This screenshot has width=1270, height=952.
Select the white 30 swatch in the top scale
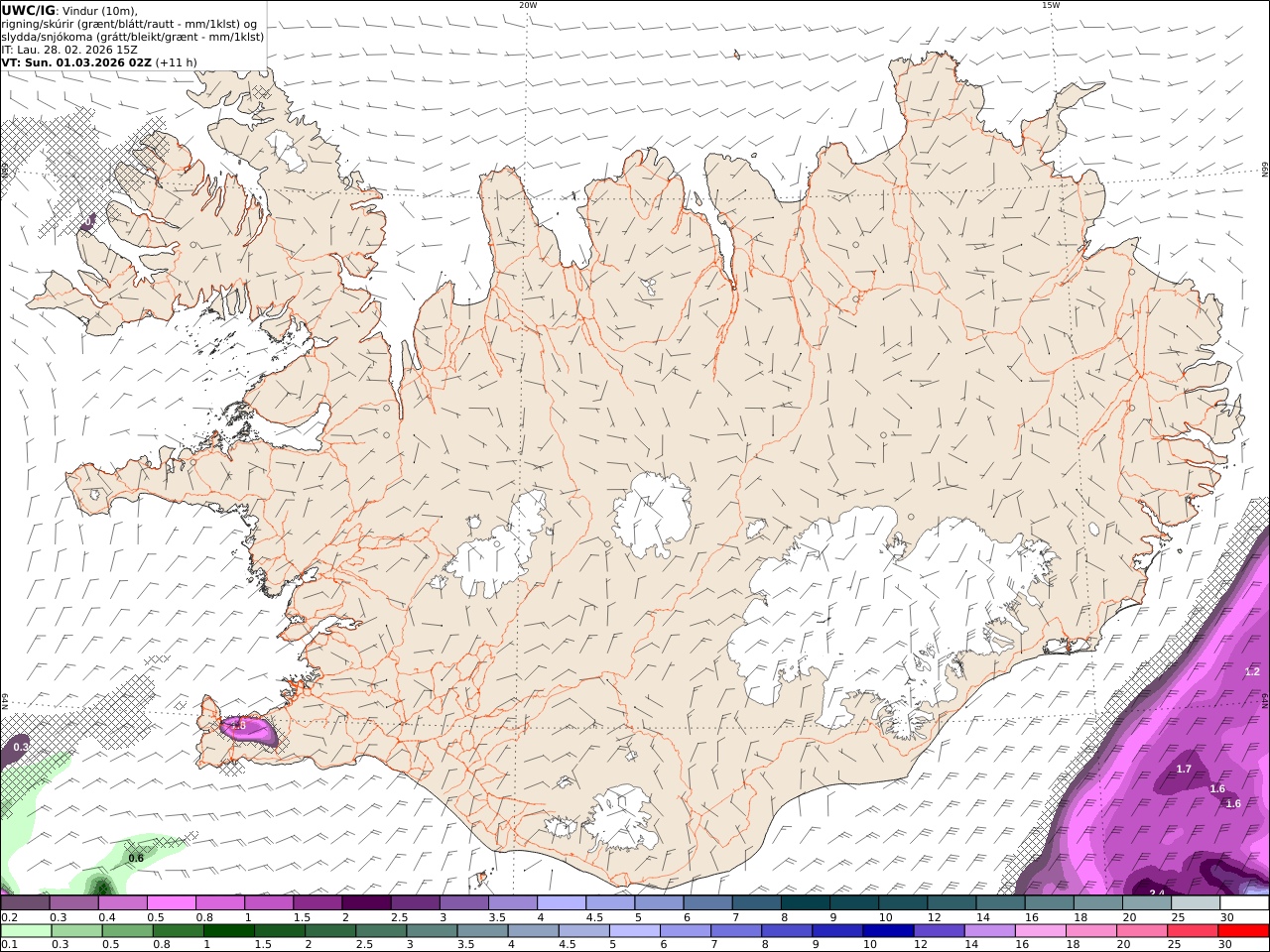pos(1244,903)
